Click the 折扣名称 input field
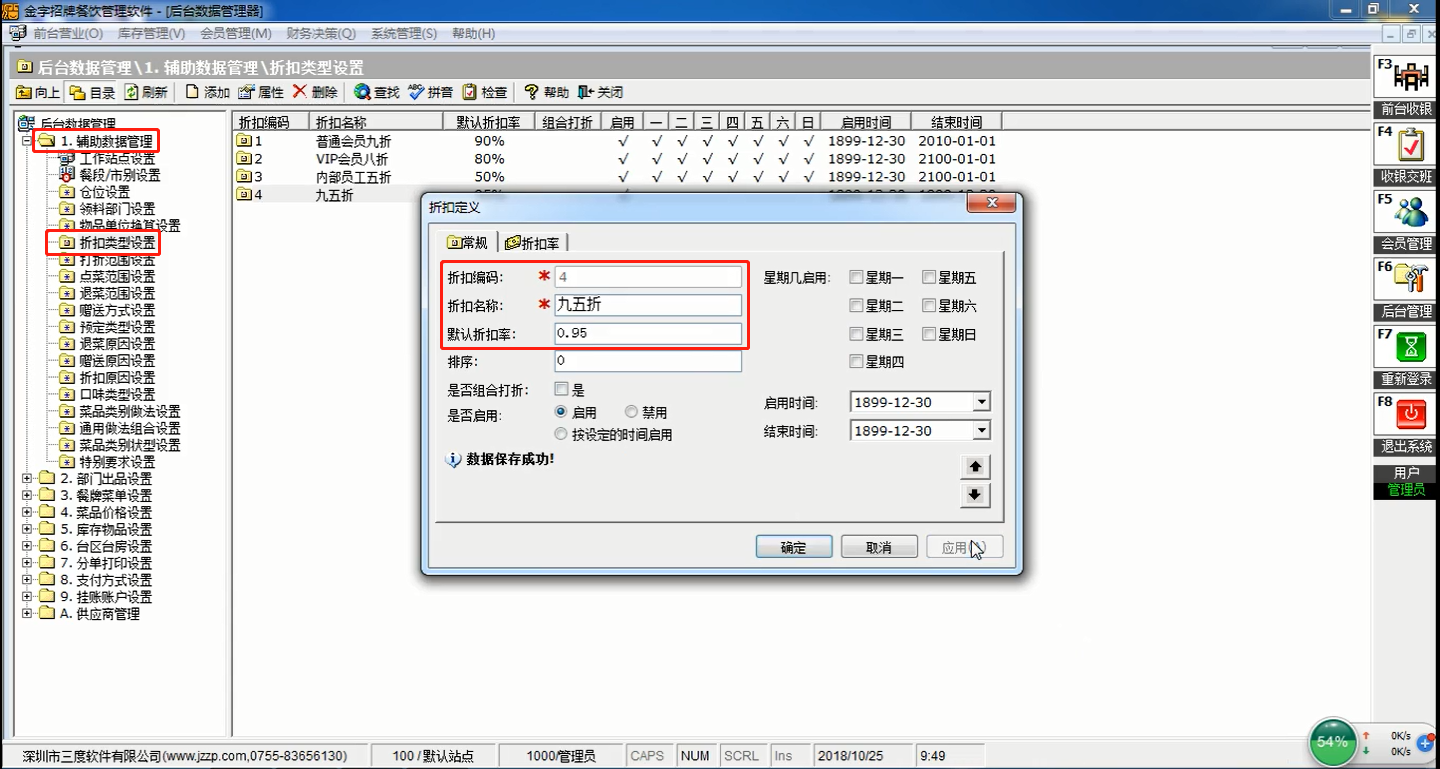The height and width of the screenshot is (769, 1440). 648,305
